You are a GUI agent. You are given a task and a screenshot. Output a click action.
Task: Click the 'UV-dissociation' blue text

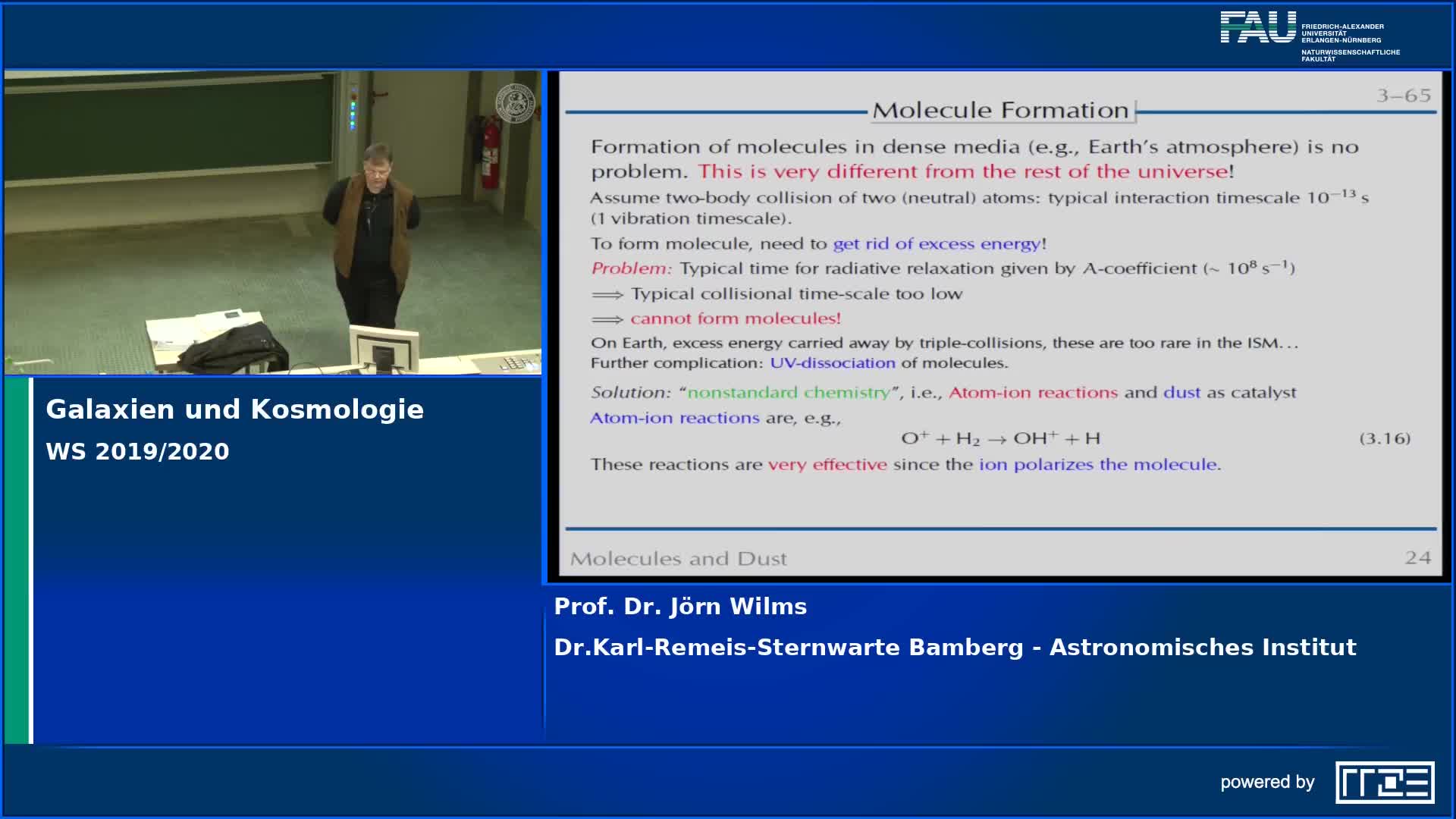tap(832, 363)
